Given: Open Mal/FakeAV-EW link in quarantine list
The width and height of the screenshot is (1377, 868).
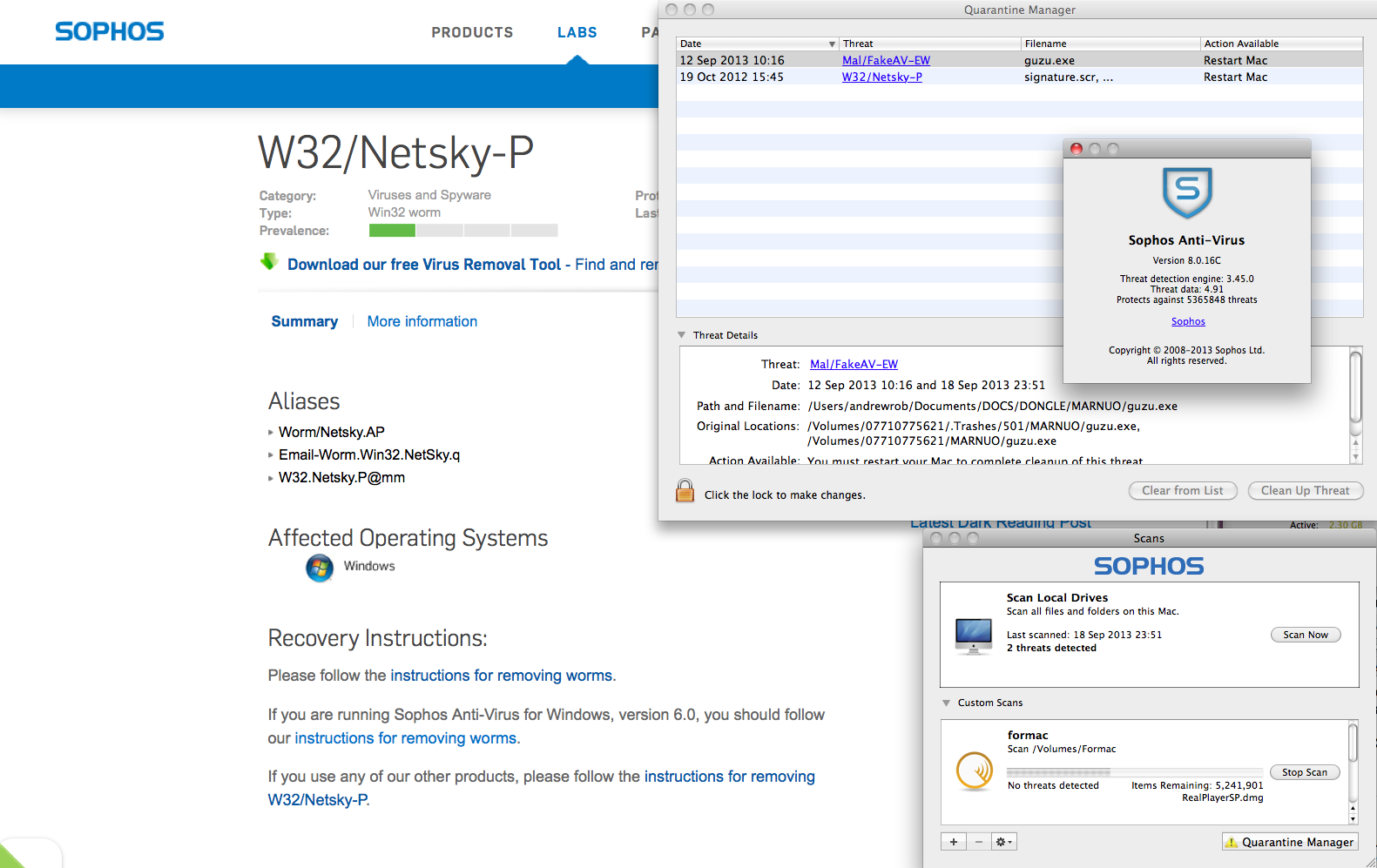Looking at the screenshot, I should coord(886,60).
